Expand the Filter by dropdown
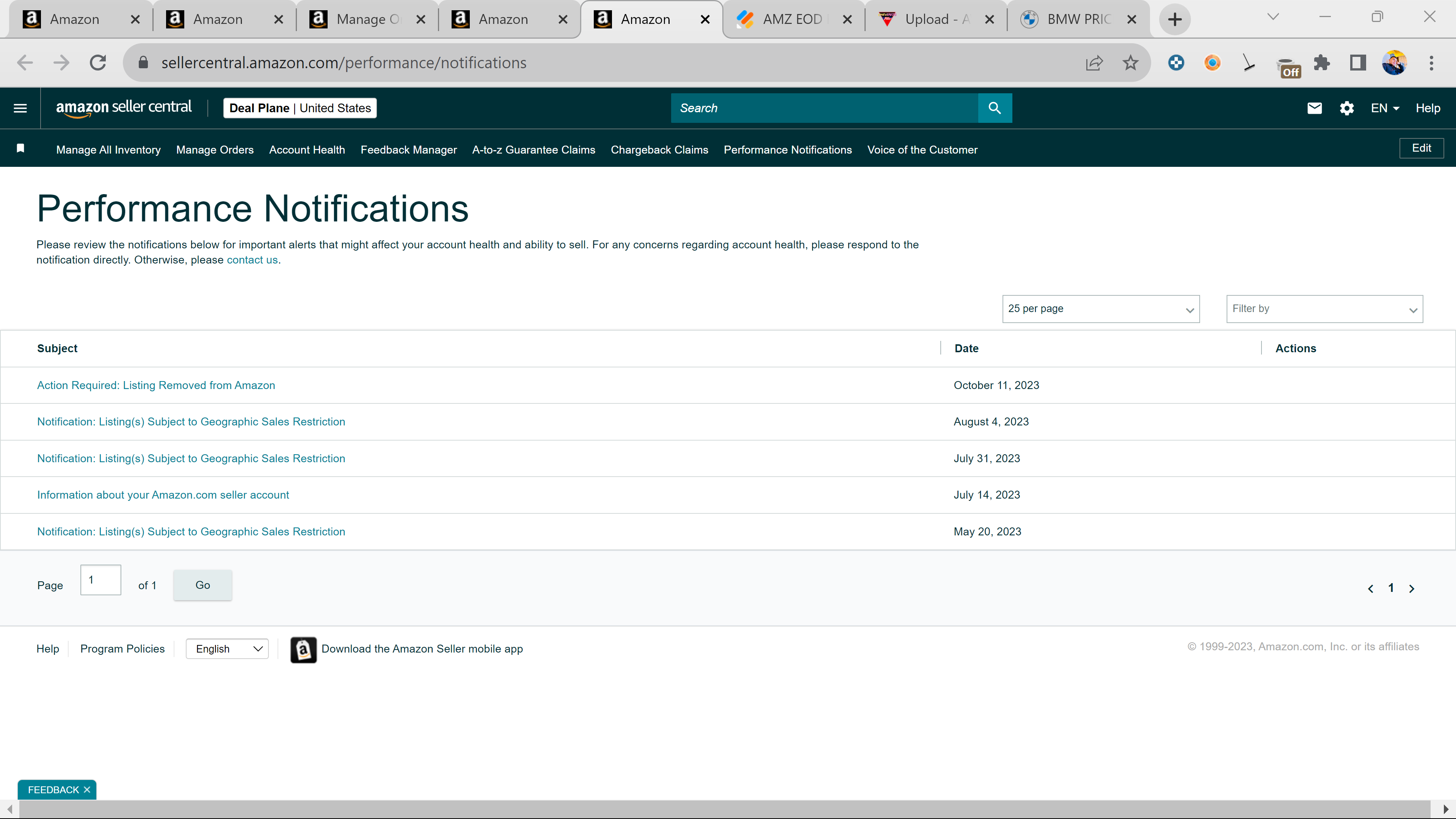Screen dimensions: 1456x819 pyautogui.click(x=1324, y=309)
